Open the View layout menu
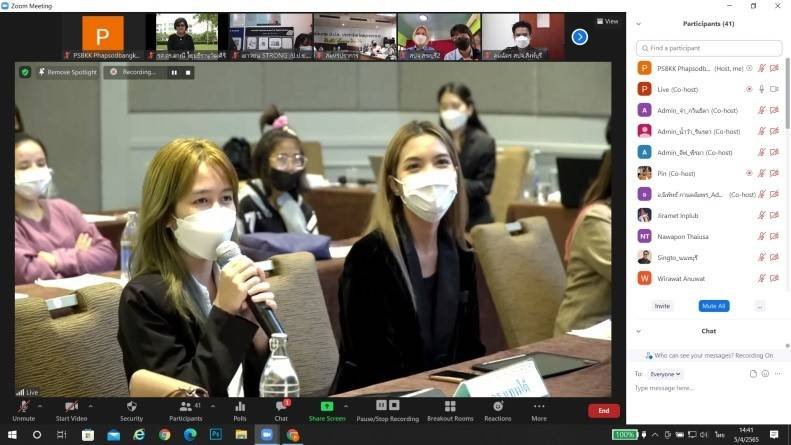791x445 pixels. tap(607, 21)
